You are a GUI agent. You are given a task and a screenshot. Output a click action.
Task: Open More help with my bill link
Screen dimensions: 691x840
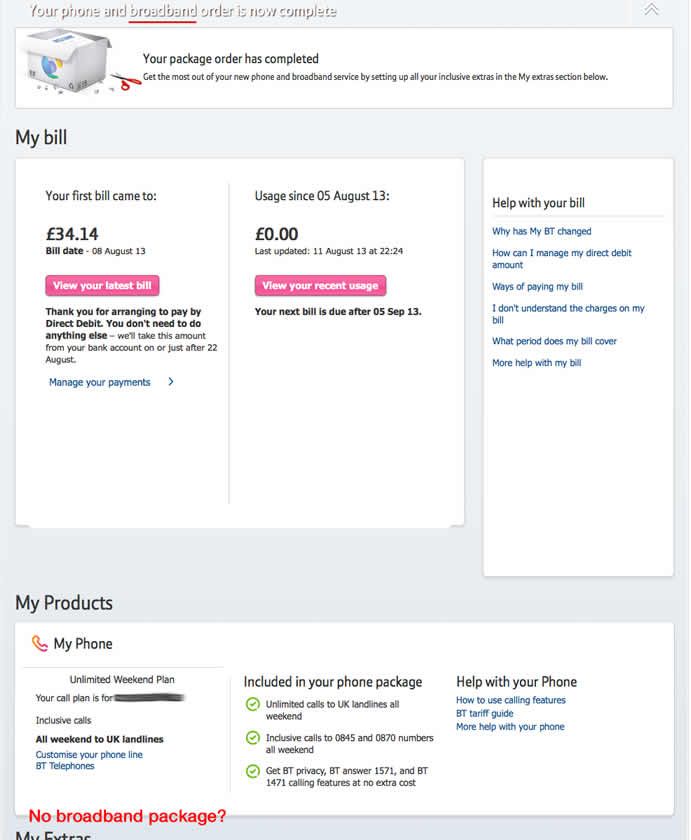tap(536, 363)
